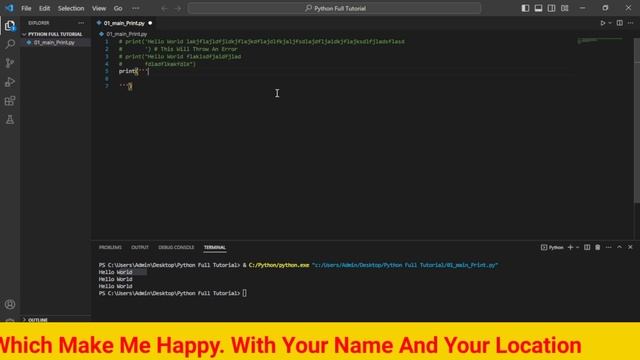Click the Python Full Tutorial search box

tap(334, 8)
